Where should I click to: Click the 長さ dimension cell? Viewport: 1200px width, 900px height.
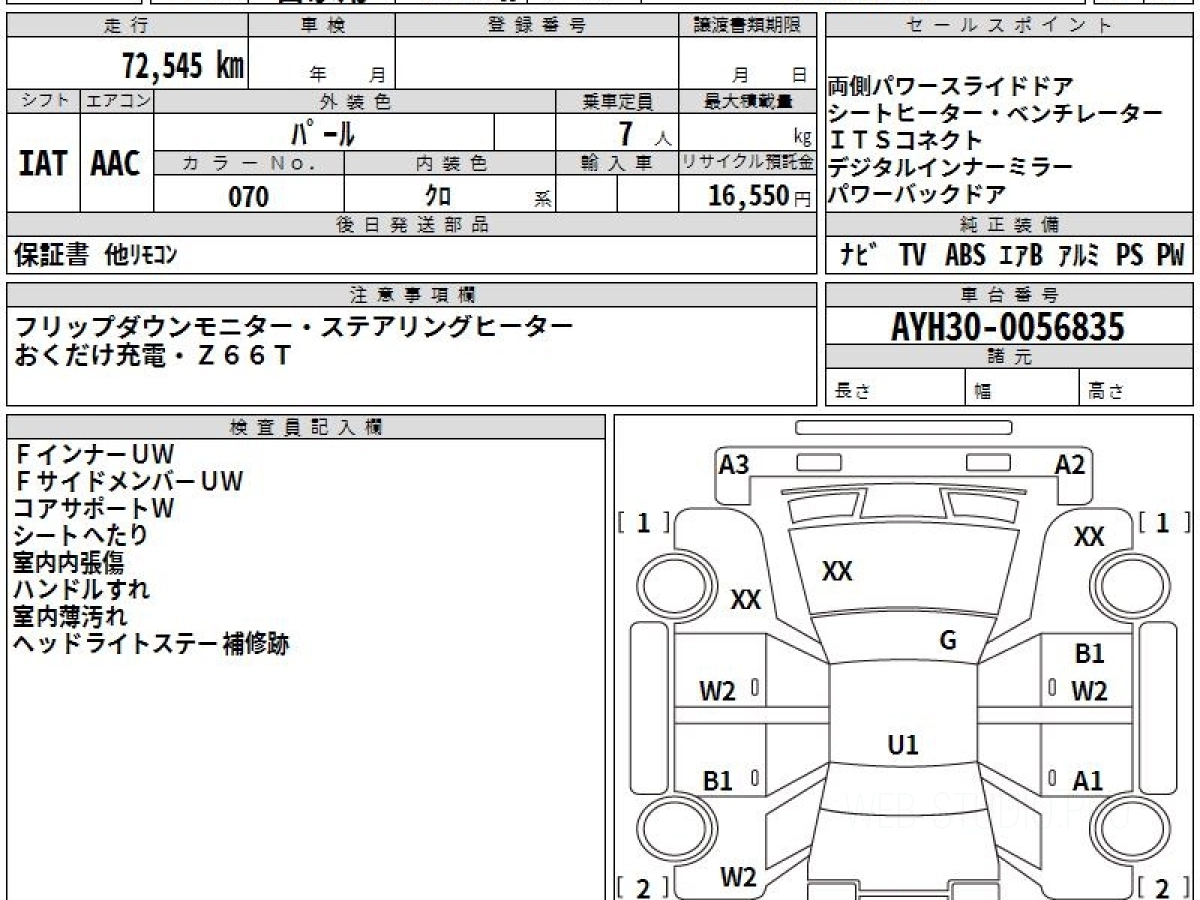[895, 389]
